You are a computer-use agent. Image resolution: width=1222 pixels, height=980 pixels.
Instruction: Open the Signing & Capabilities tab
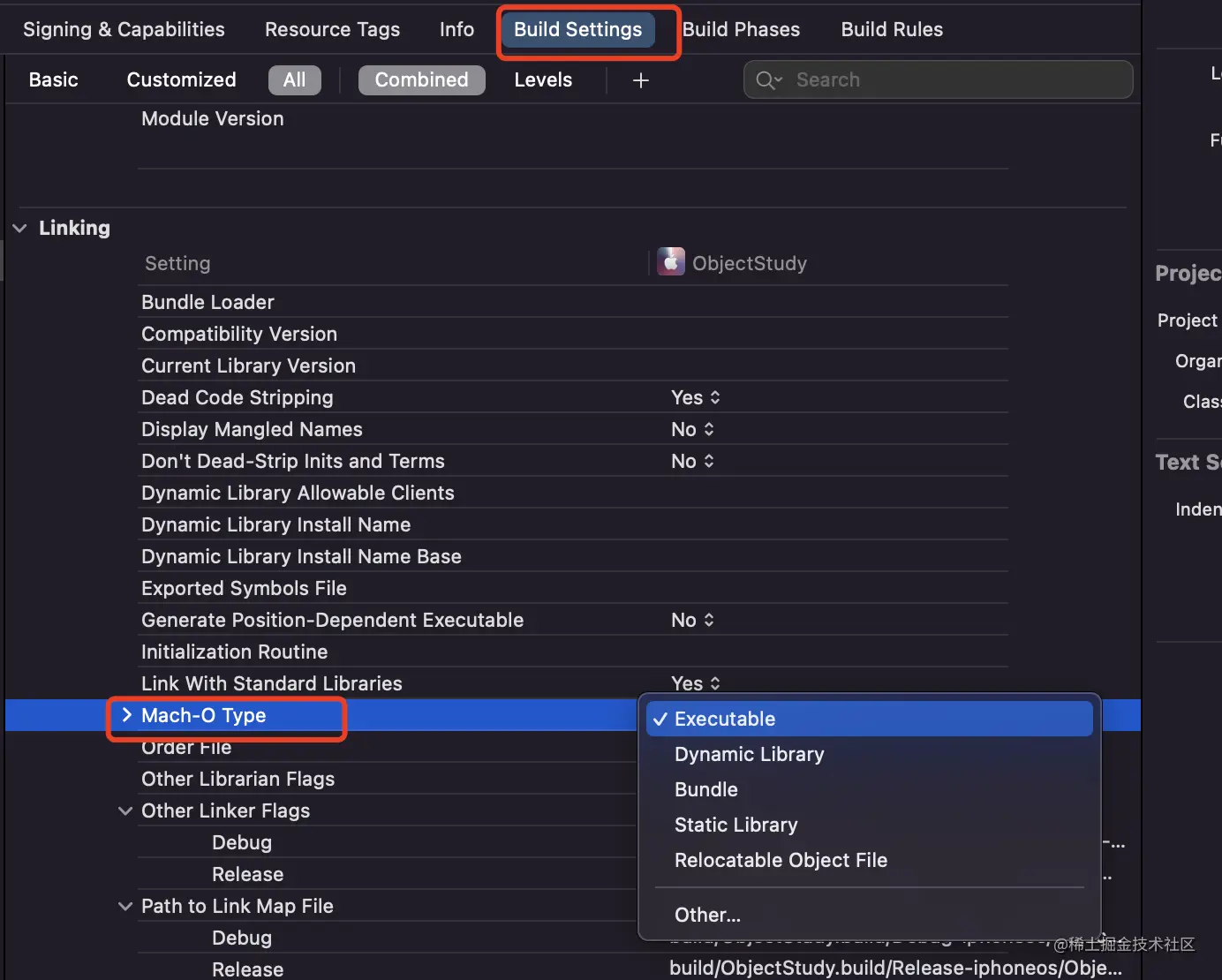point(124,29)
